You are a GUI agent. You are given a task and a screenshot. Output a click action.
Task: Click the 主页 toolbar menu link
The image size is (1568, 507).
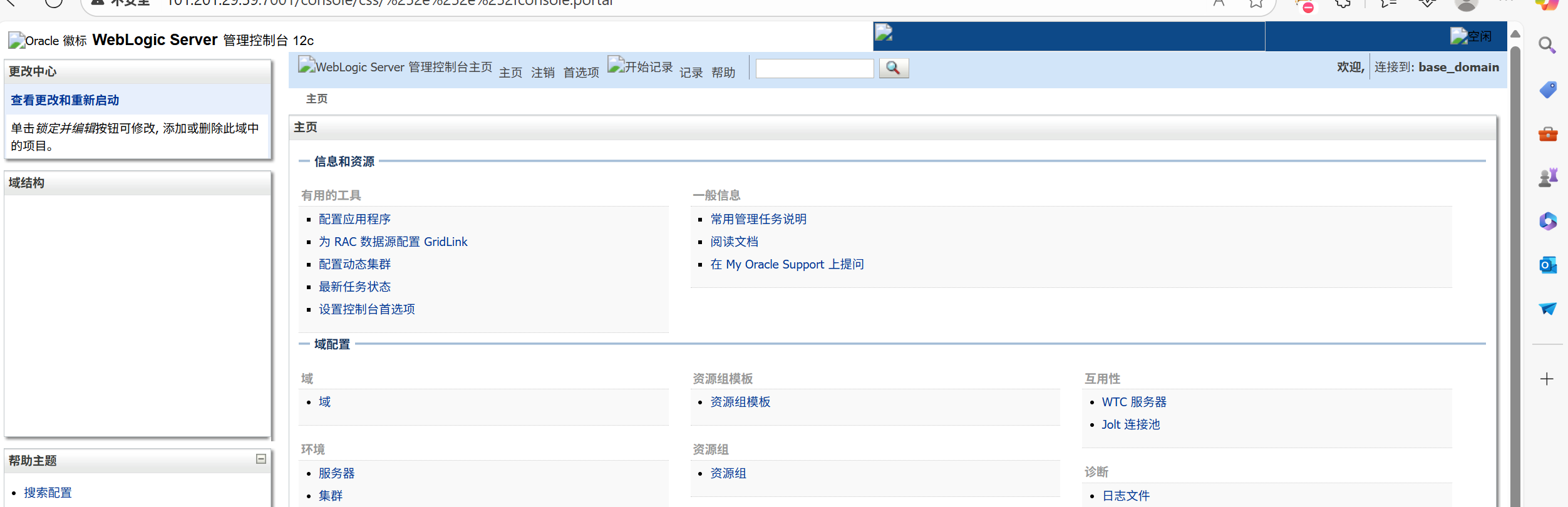(510, 73)
